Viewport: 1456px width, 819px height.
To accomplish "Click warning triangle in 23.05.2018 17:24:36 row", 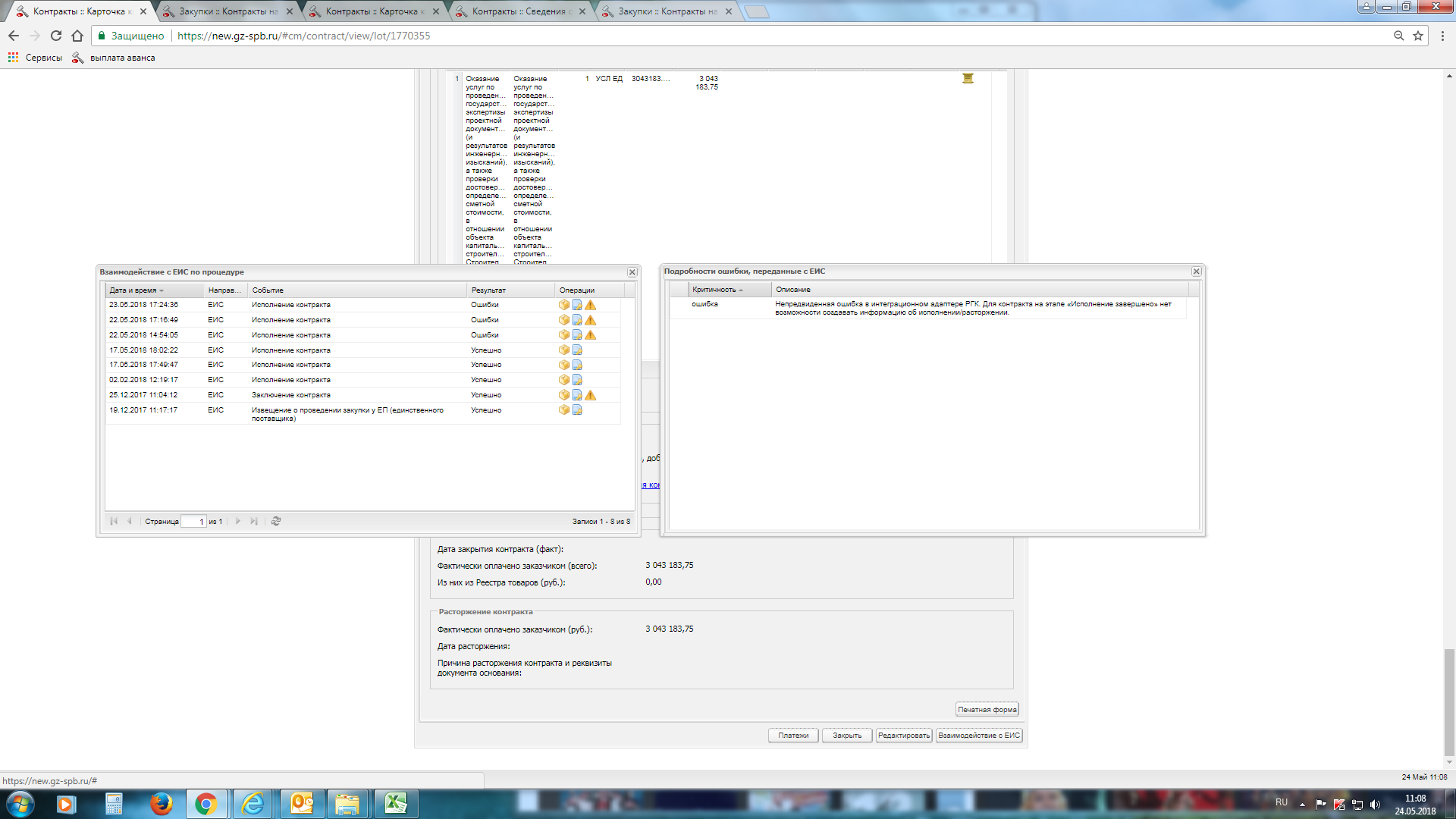I will point(591,305).
